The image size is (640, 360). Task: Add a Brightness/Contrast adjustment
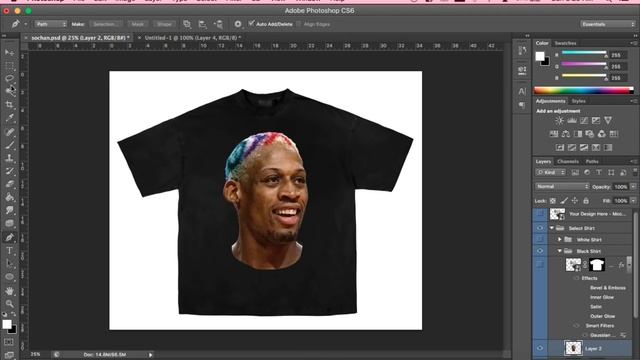point(560,120)
